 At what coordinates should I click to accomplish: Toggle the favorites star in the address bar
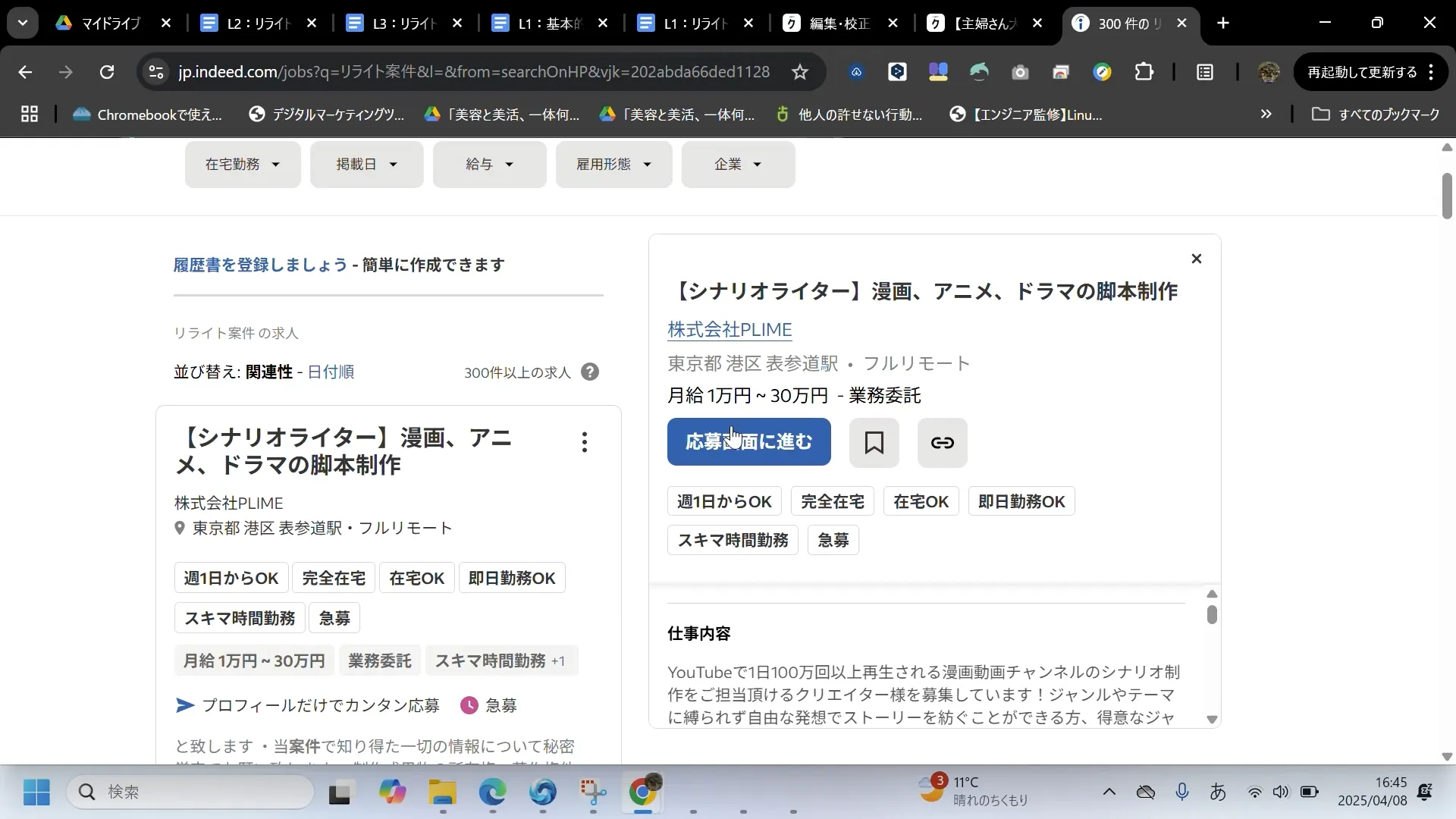click(801, 71)
